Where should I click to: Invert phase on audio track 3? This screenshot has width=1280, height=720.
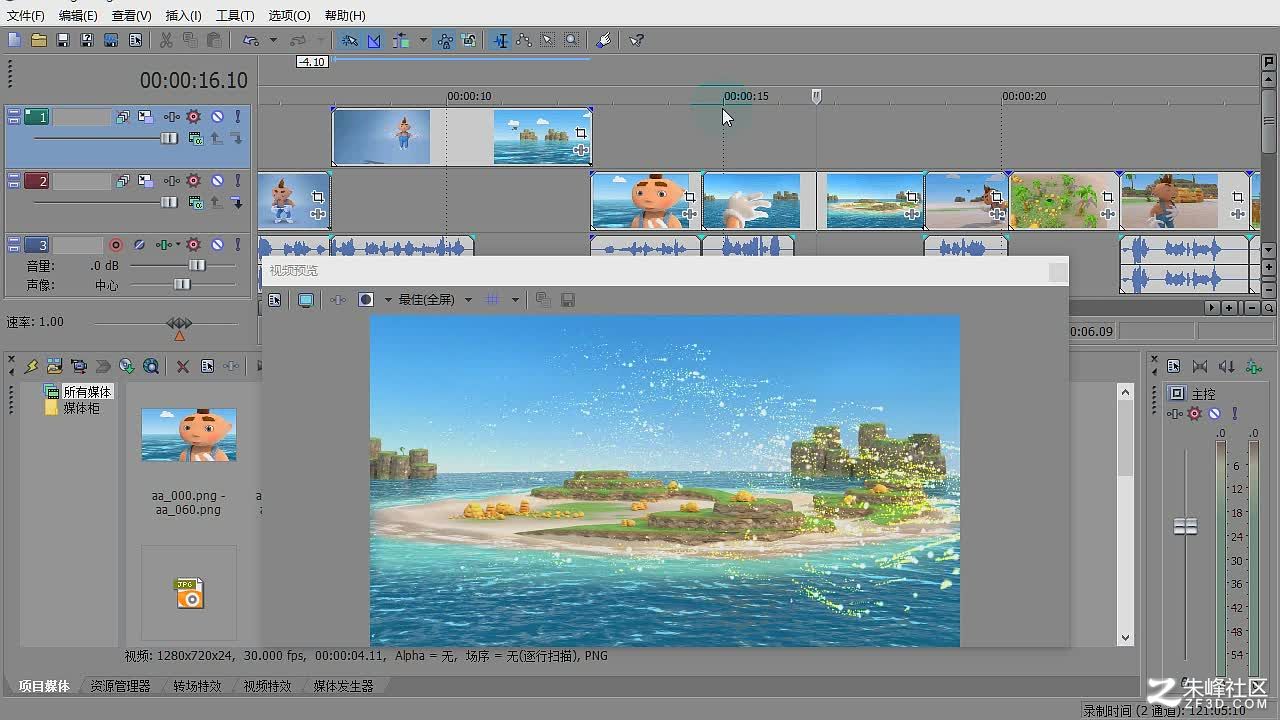click(139, 245)
